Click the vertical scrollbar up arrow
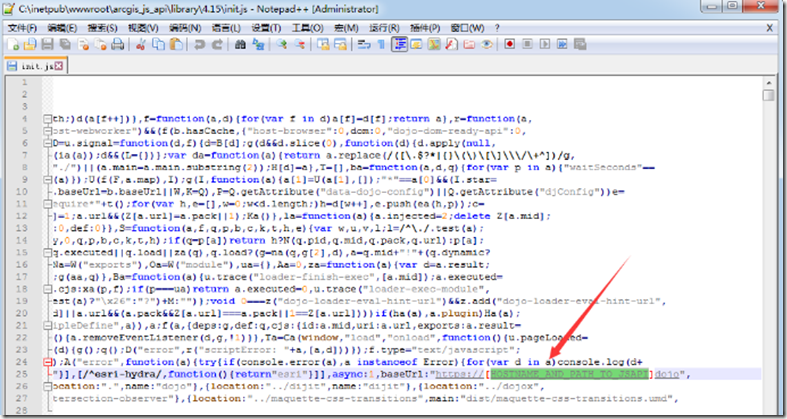This screenshot has width=787, height=419. pos(768,82)
